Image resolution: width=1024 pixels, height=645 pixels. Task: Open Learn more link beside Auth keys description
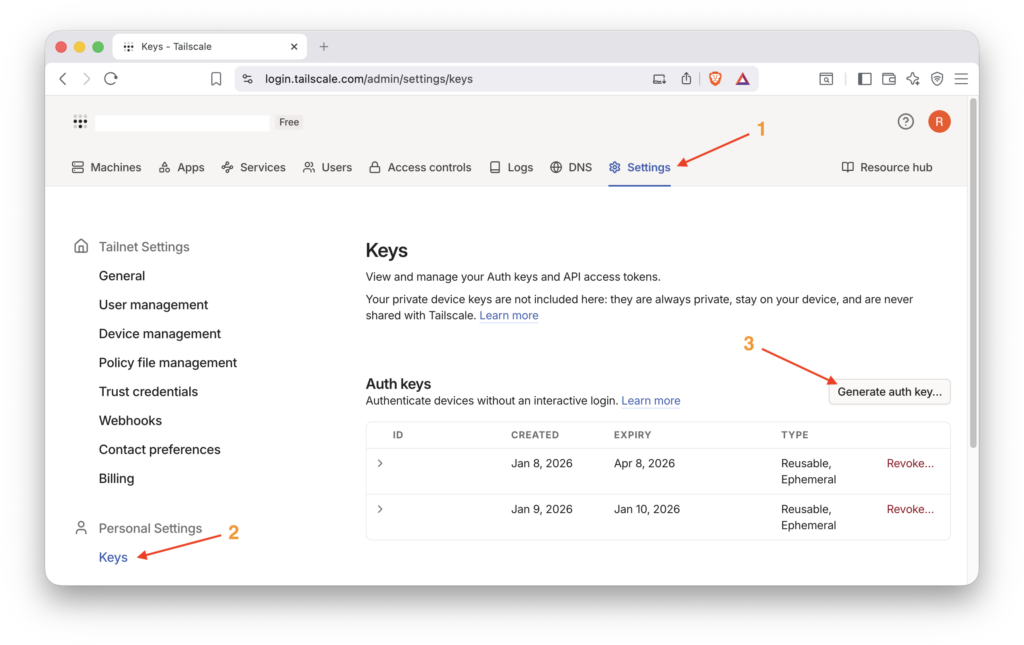tap(650, 401)
